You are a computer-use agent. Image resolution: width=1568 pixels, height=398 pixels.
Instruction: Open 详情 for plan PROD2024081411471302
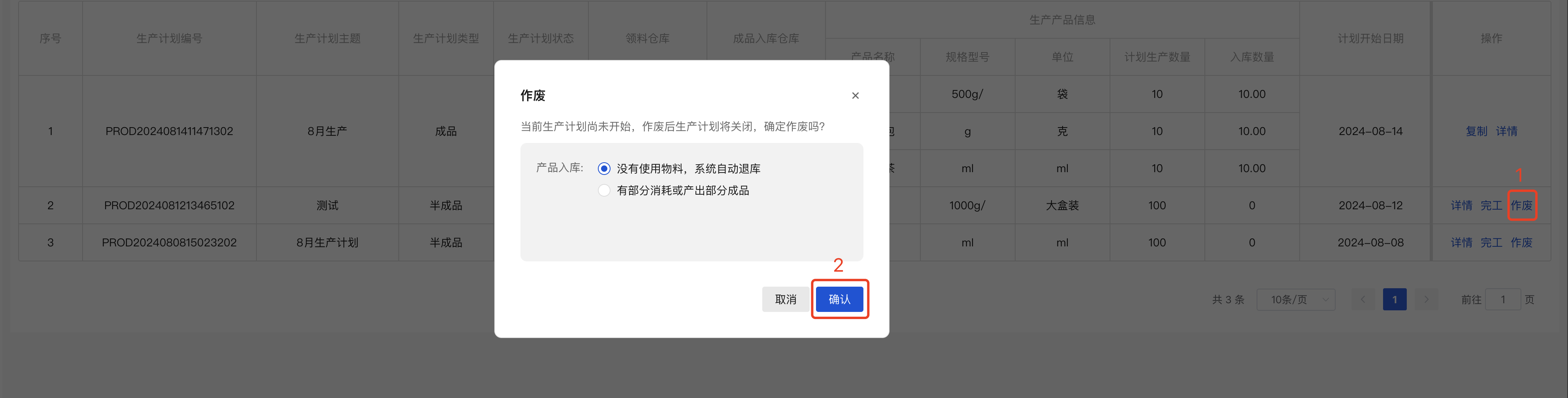pos(1508,131)
